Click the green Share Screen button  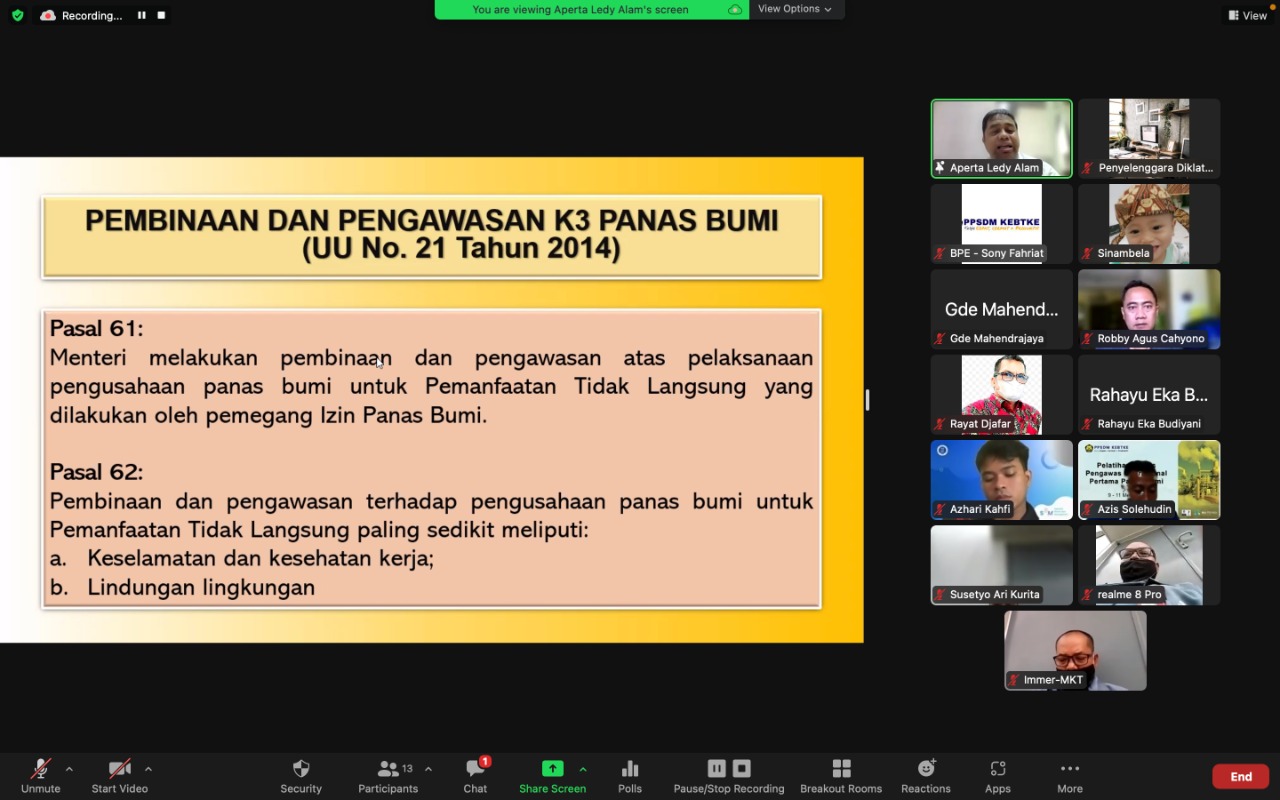pos(552,775)
